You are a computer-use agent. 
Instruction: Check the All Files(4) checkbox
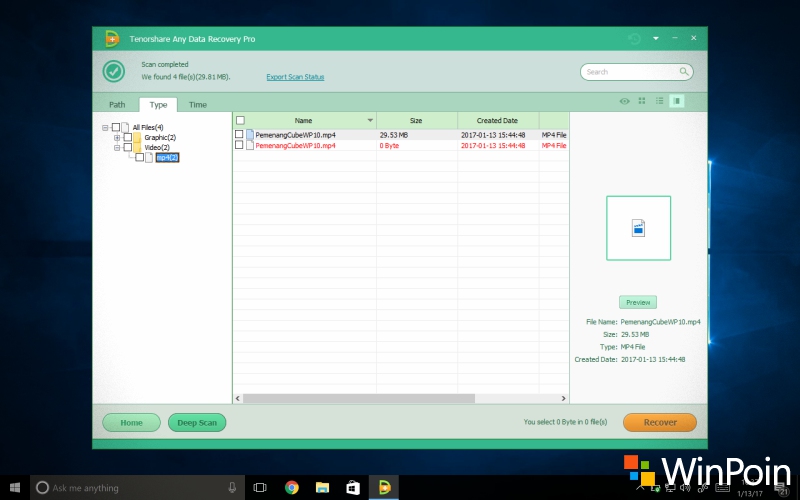(x=116, y=127)
